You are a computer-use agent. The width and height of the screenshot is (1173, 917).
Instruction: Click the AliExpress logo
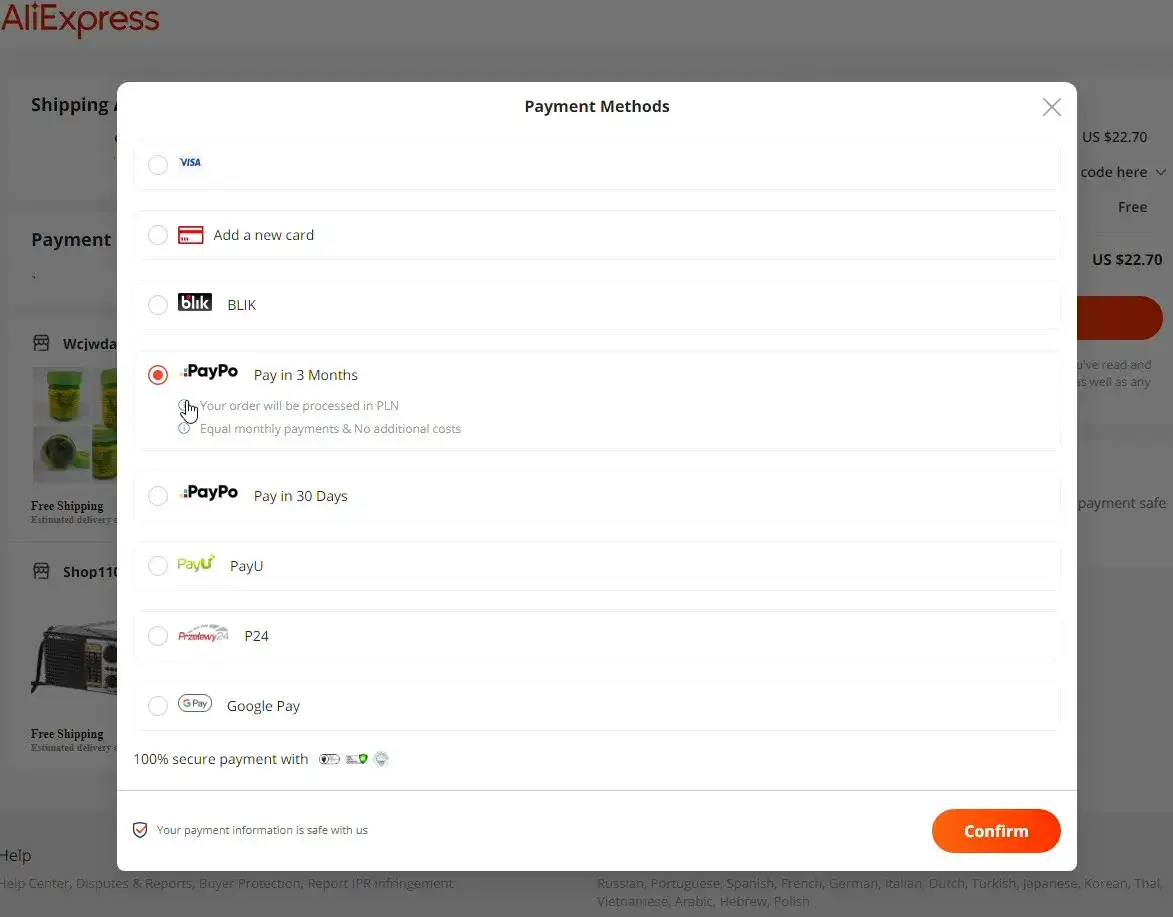(80, 18)
